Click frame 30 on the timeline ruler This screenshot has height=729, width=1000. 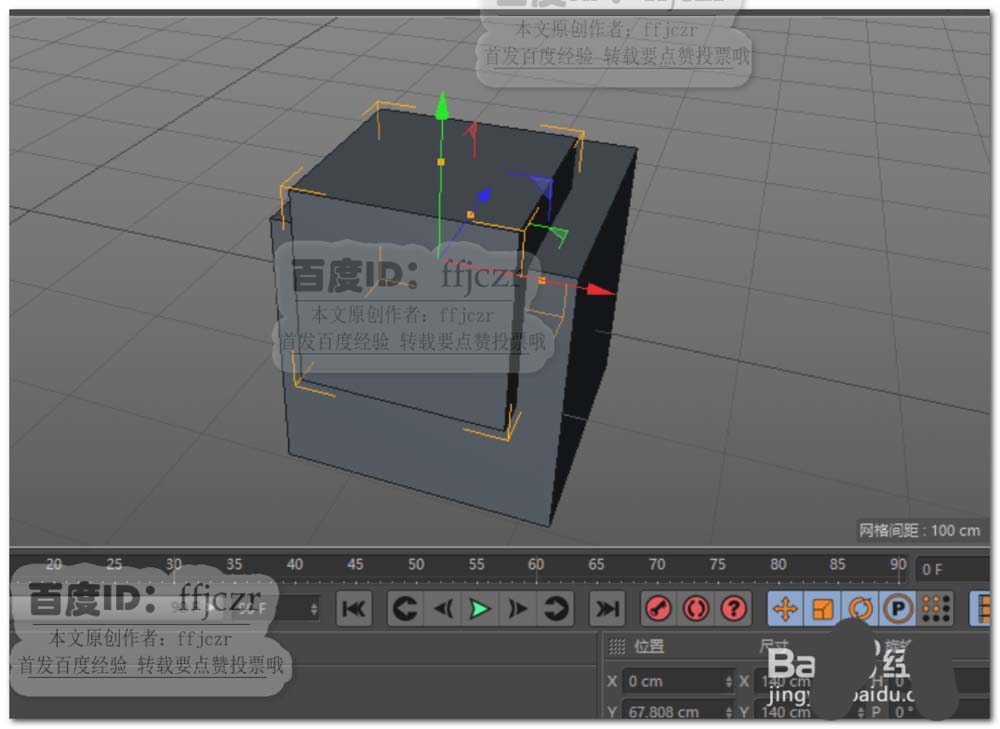[x=173, y=565]
